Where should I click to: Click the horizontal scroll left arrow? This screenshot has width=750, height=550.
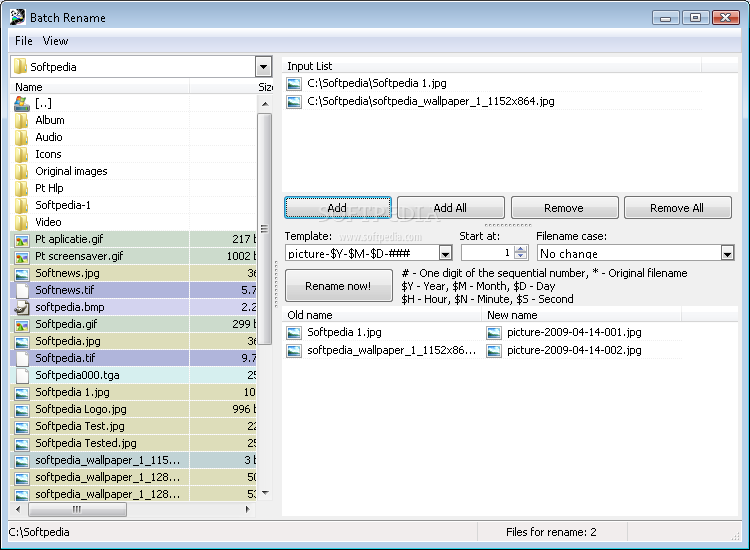(x=18, y=509)
